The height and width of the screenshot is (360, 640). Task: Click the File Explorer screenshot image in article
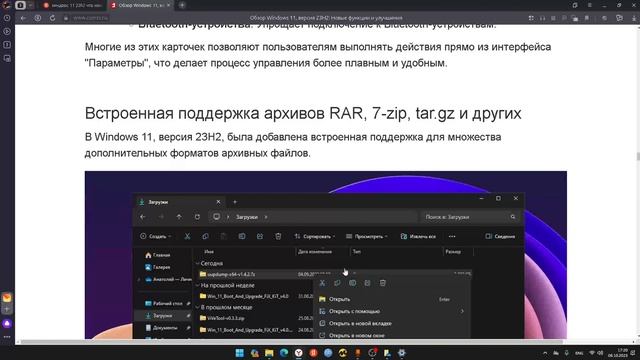coord(326,255)
